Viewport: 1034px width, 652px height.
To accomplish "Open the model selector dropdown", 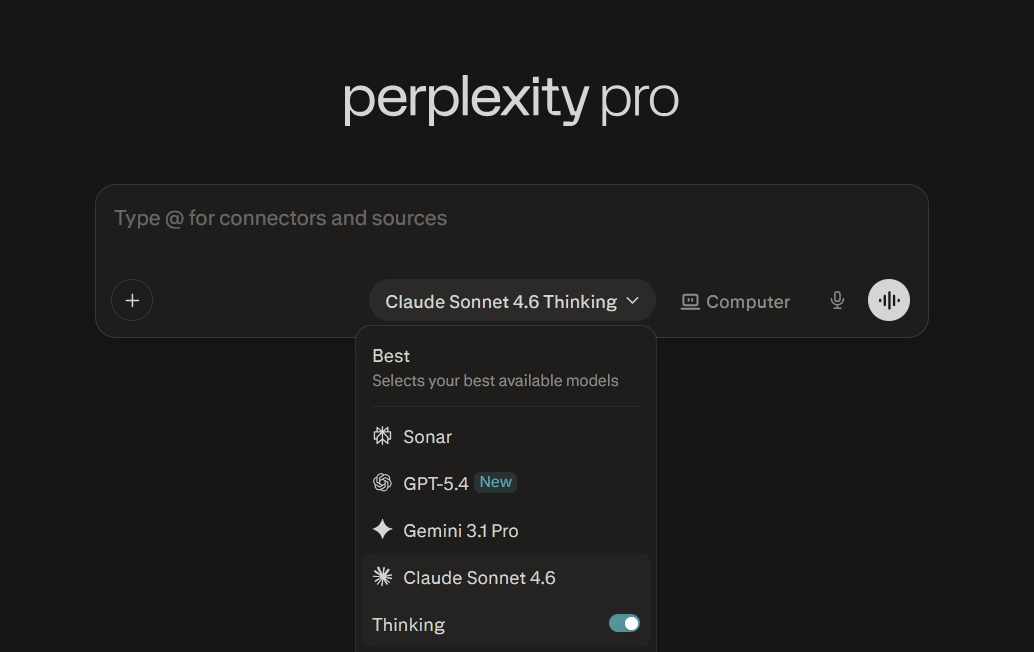I will [511, 300].
